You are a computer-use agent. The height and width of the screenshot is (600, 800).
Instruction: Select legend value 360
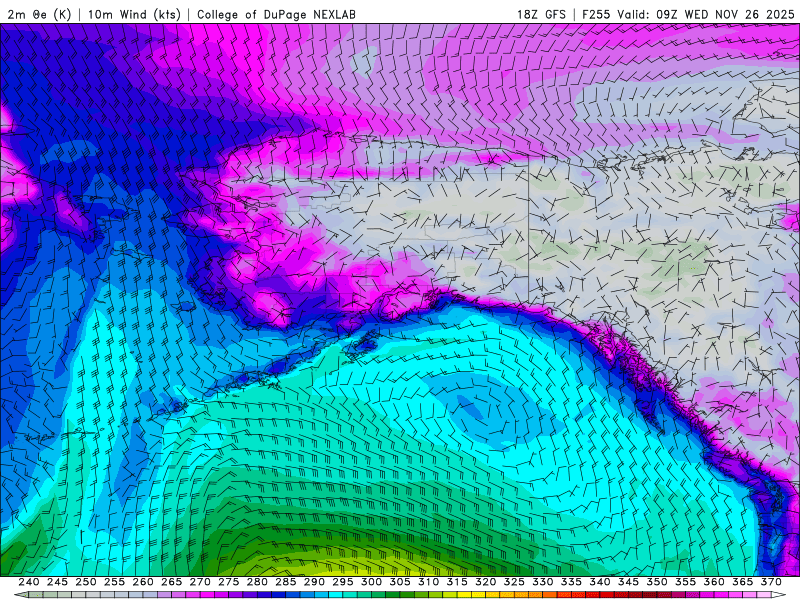[714, 582]
